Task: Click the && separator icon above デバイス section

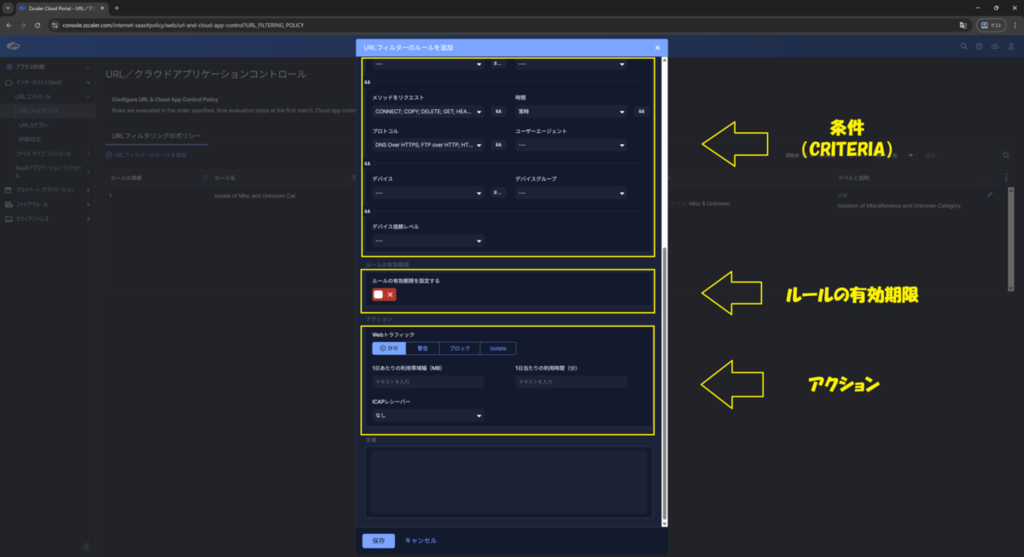Action: coord(368,163)
